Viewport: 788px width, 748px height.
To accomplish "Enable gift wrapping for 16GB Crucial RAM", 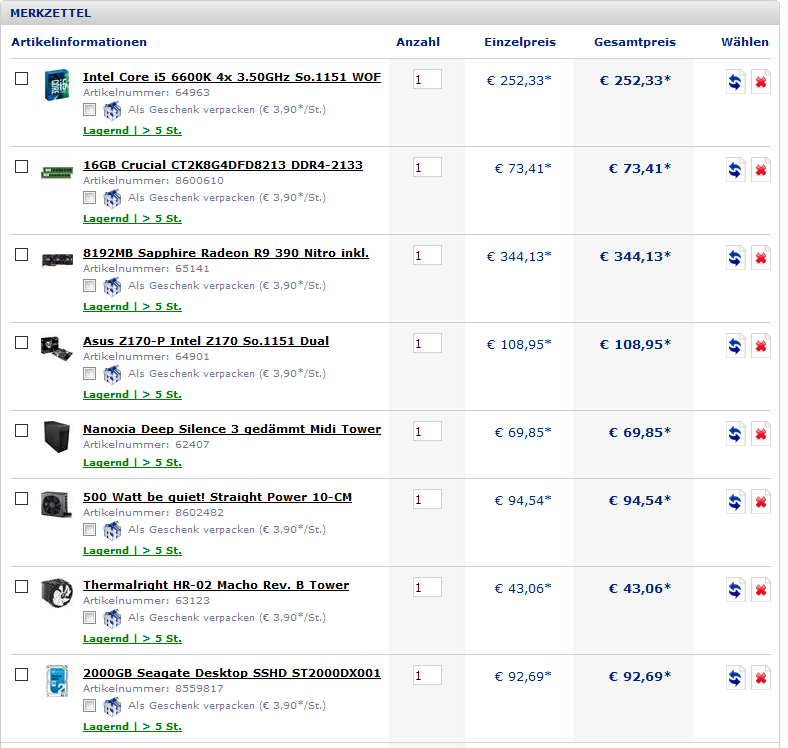I will (89, 198).
